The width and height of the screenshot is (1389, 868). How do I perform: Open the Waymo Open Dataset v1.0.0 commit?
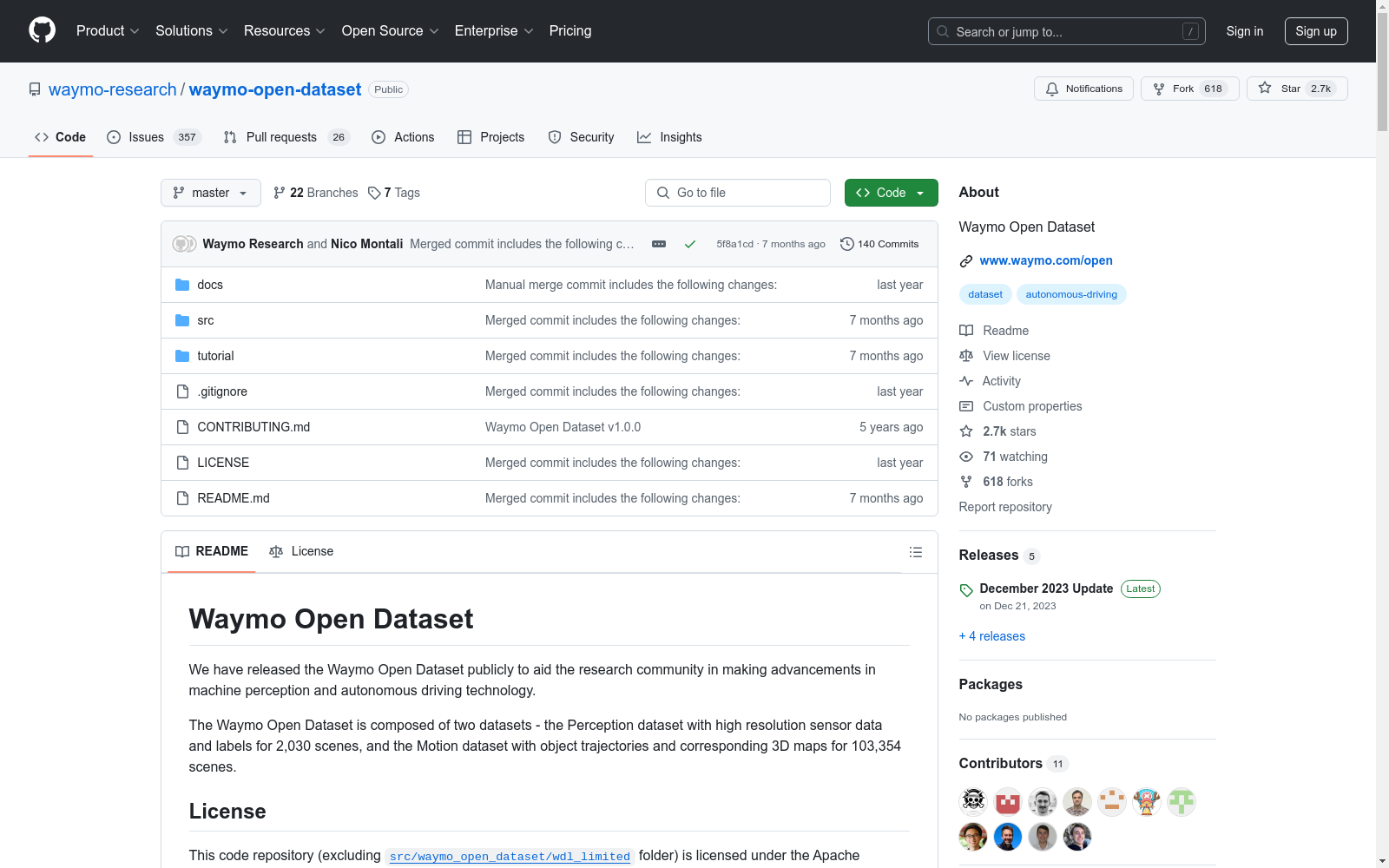pos(563,427)
